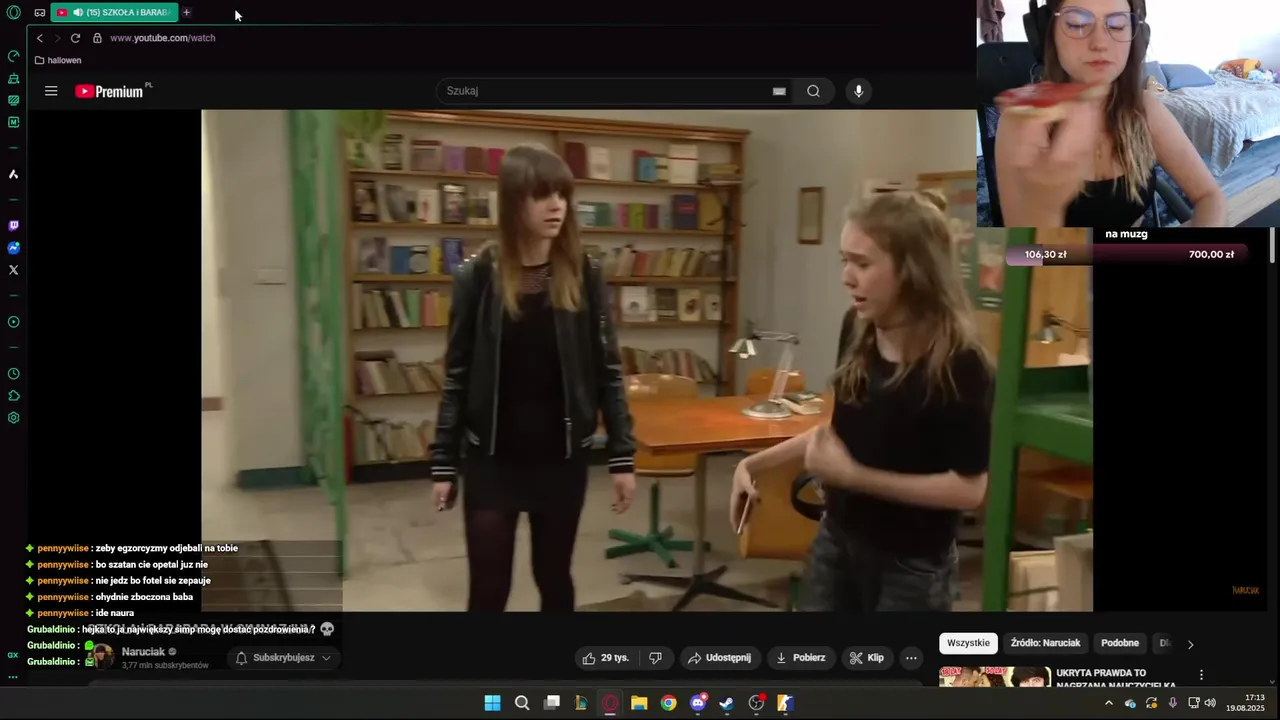Viewport: 1280px width, 720px height.
Task: Open the Windows Start menu
Action: coord(492,703)
